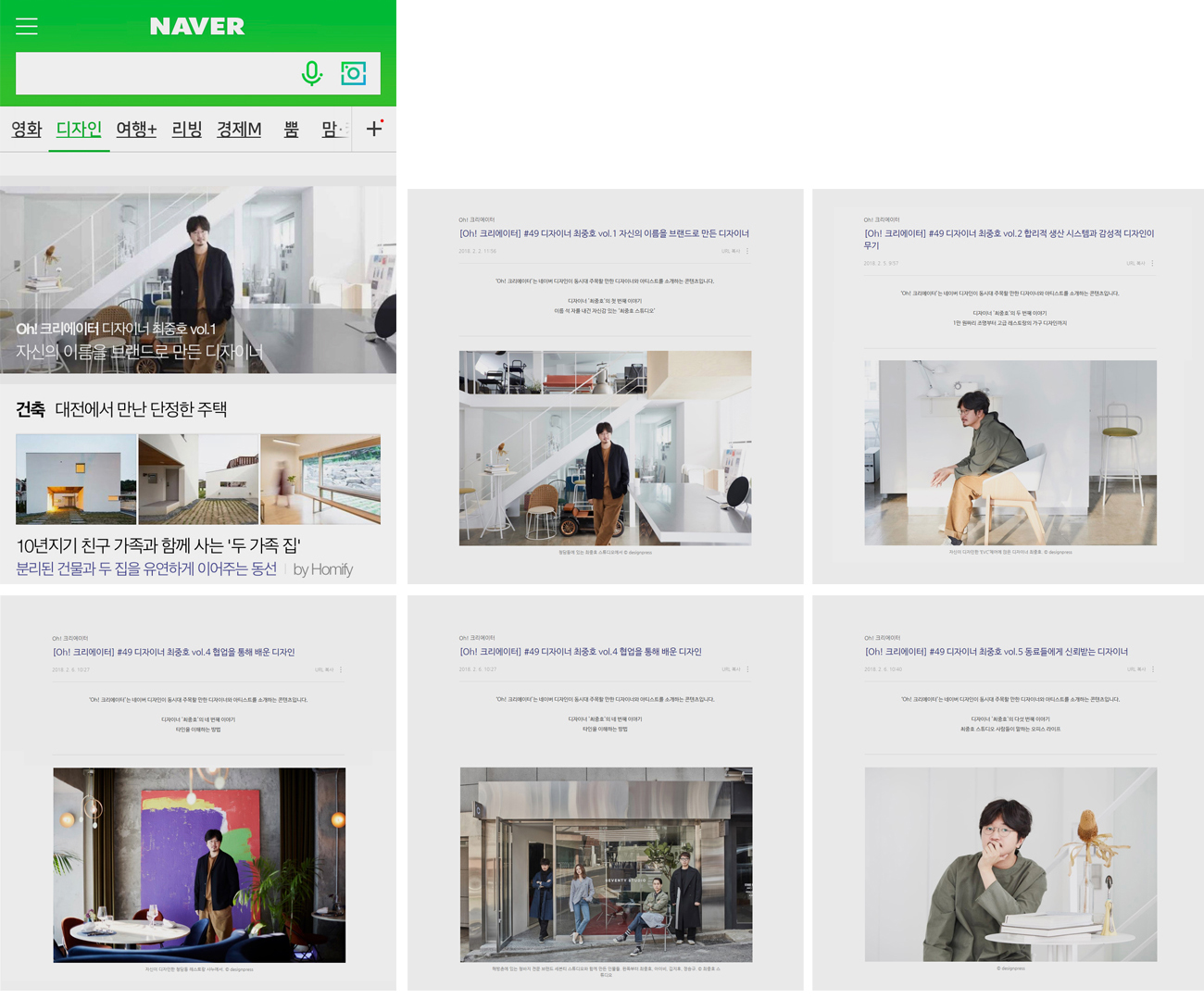
Task: Open the Naver hamburger menu
Action: pyautogui.click(x=27, y=26)
